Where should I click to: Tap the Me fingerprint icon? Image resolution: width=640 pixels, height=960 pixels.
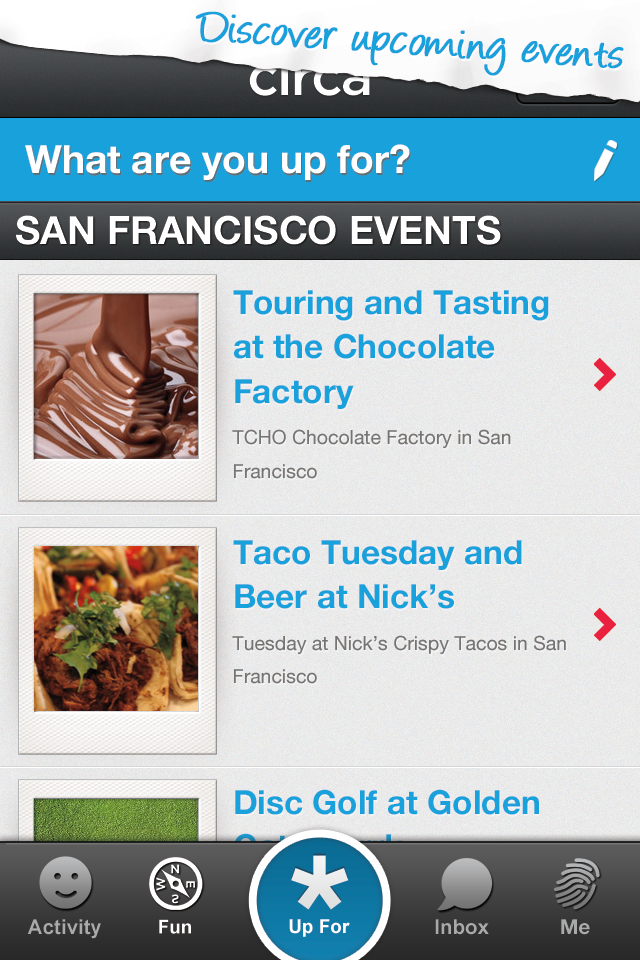(x=576, y=883)
